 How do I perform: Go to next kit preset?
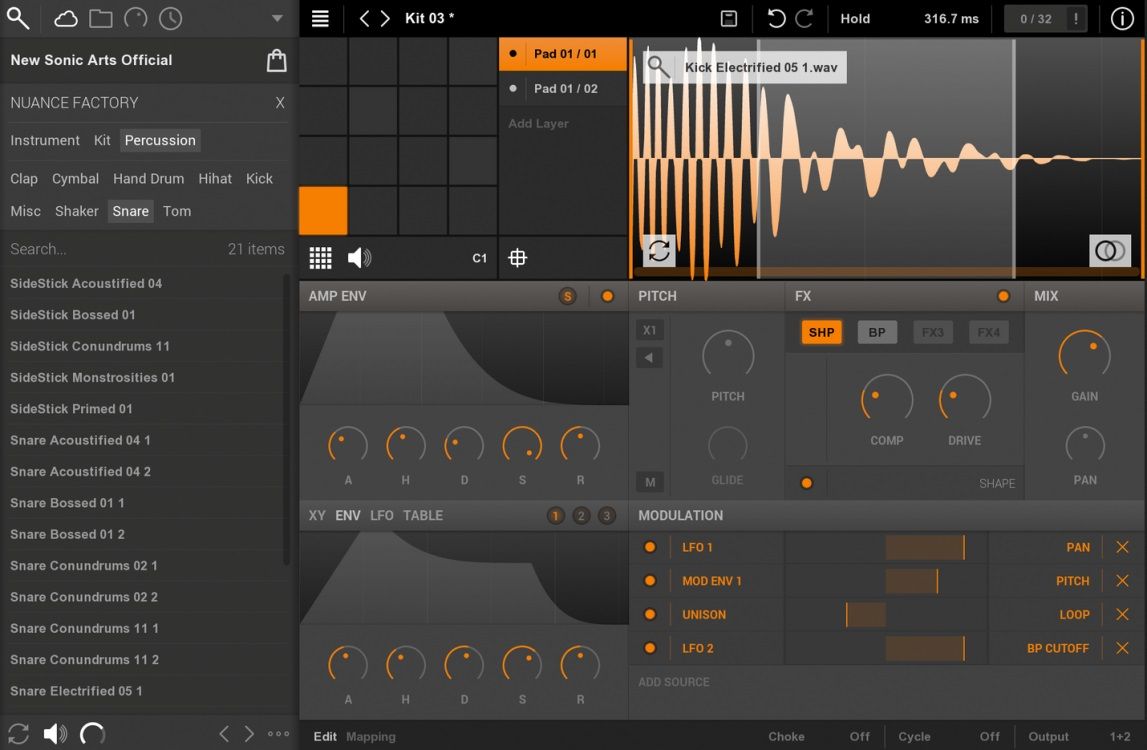click(386, 18)
